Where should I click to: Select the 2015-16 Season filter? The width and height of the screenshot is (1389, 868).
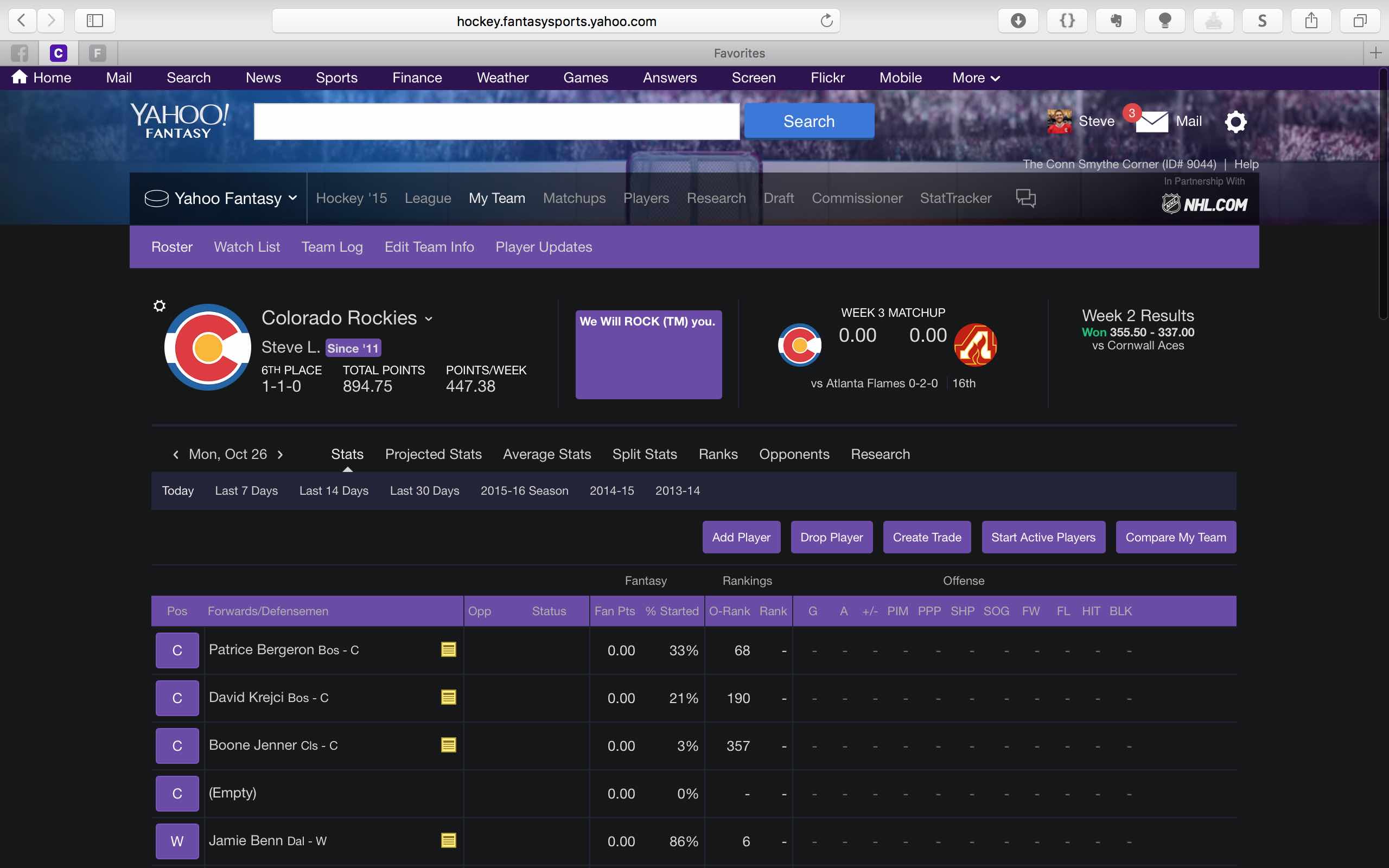pos(524,490)
